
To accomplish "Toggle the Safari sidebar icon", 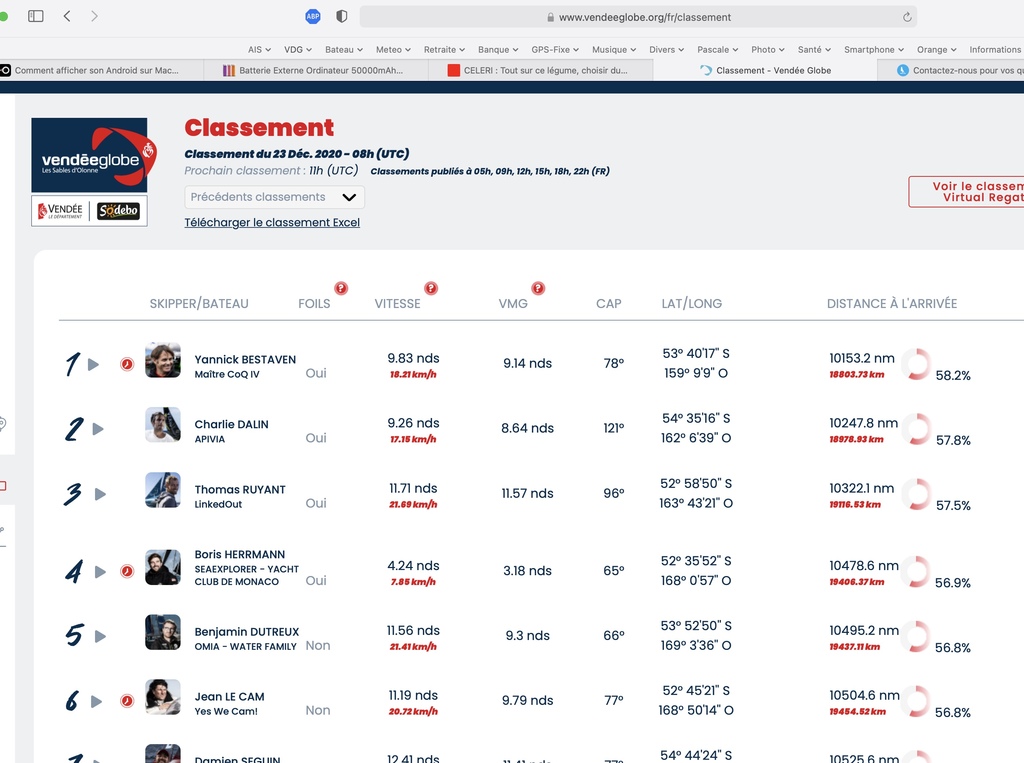I will pos(36,16).
